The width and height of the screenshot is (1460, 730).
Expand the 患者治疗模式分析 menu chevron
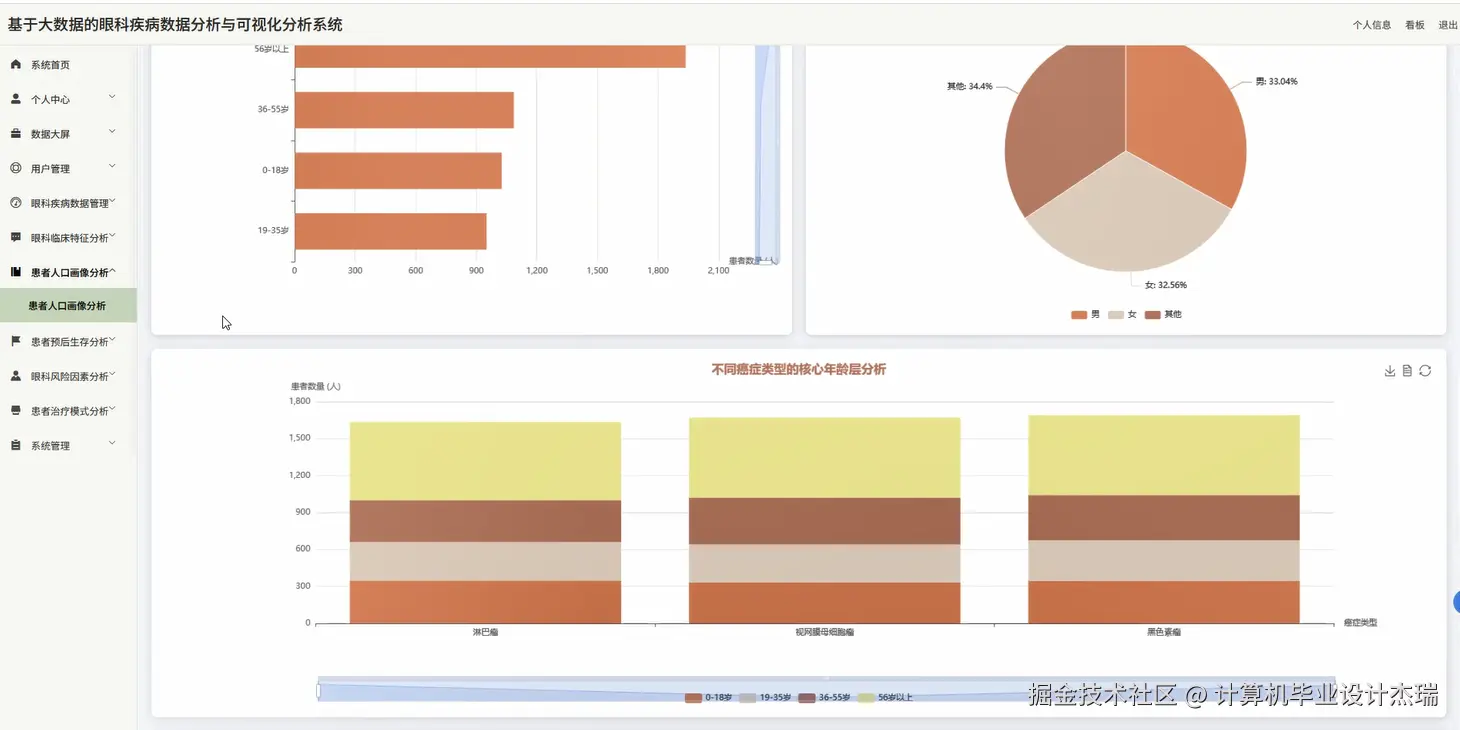pos(112,409)
